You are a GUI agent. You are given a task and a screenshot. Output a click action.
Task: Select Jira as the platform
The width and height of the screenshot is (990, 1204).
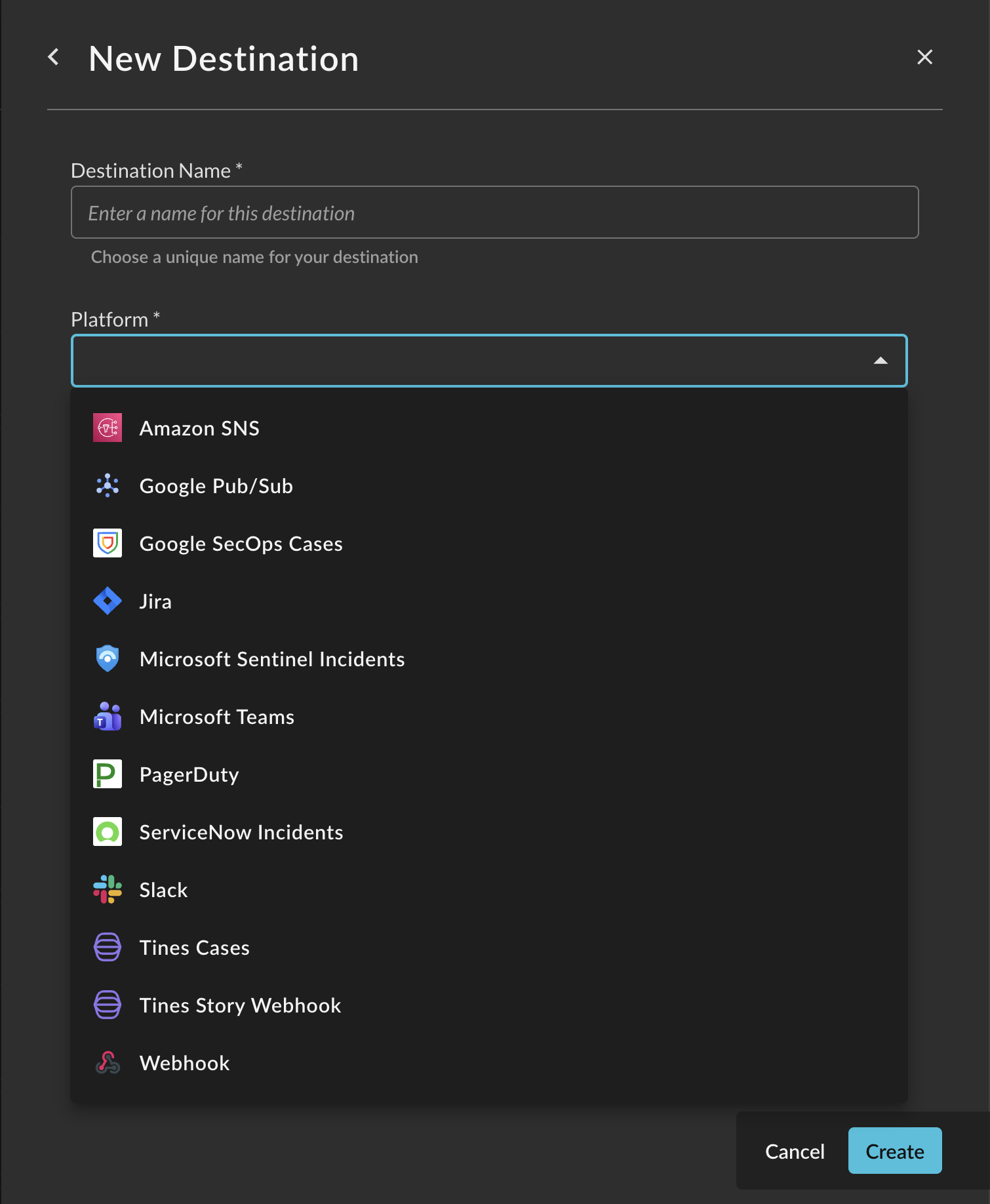pyautogui.click(x=489, y=601)
